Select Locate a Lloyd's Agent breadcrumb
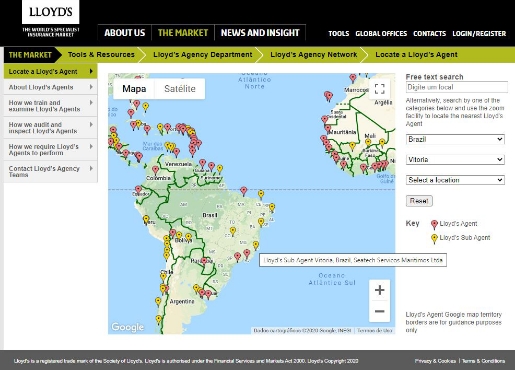Image resolution: width=515 pixels, height=370 pixels. (x=416, y=55)
